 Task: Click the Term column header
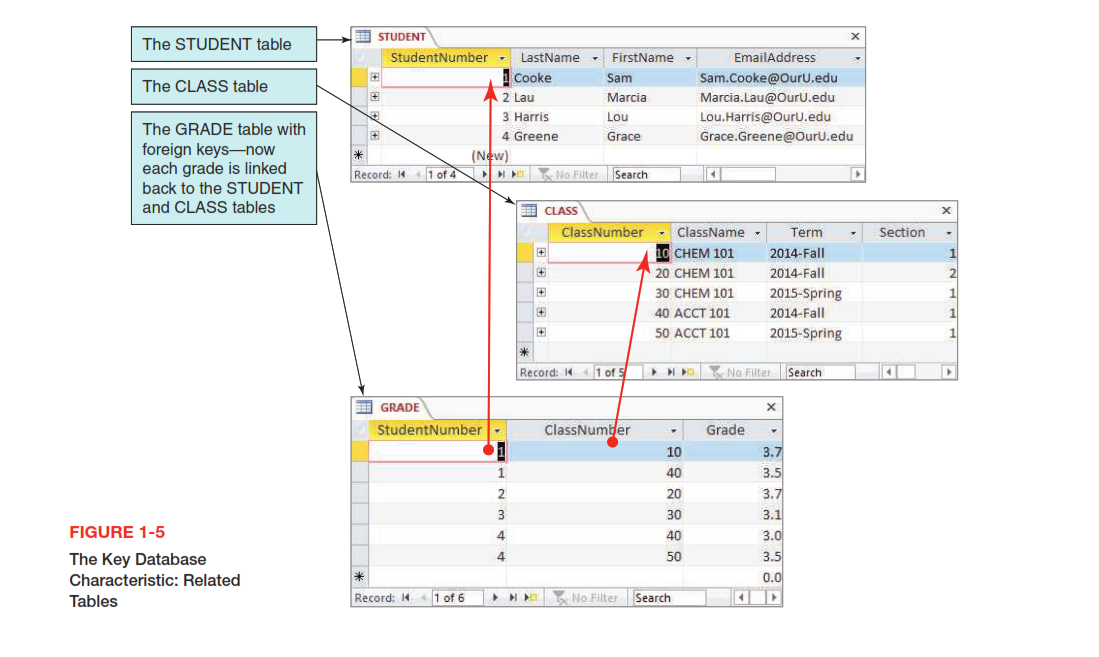click(x=814, y=232)
